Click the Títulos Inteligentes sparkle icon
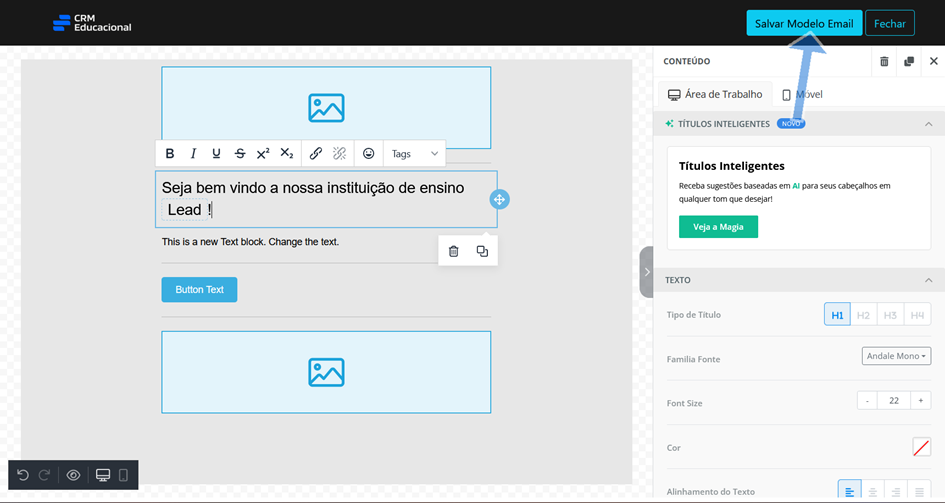 (x=669, y=123)
